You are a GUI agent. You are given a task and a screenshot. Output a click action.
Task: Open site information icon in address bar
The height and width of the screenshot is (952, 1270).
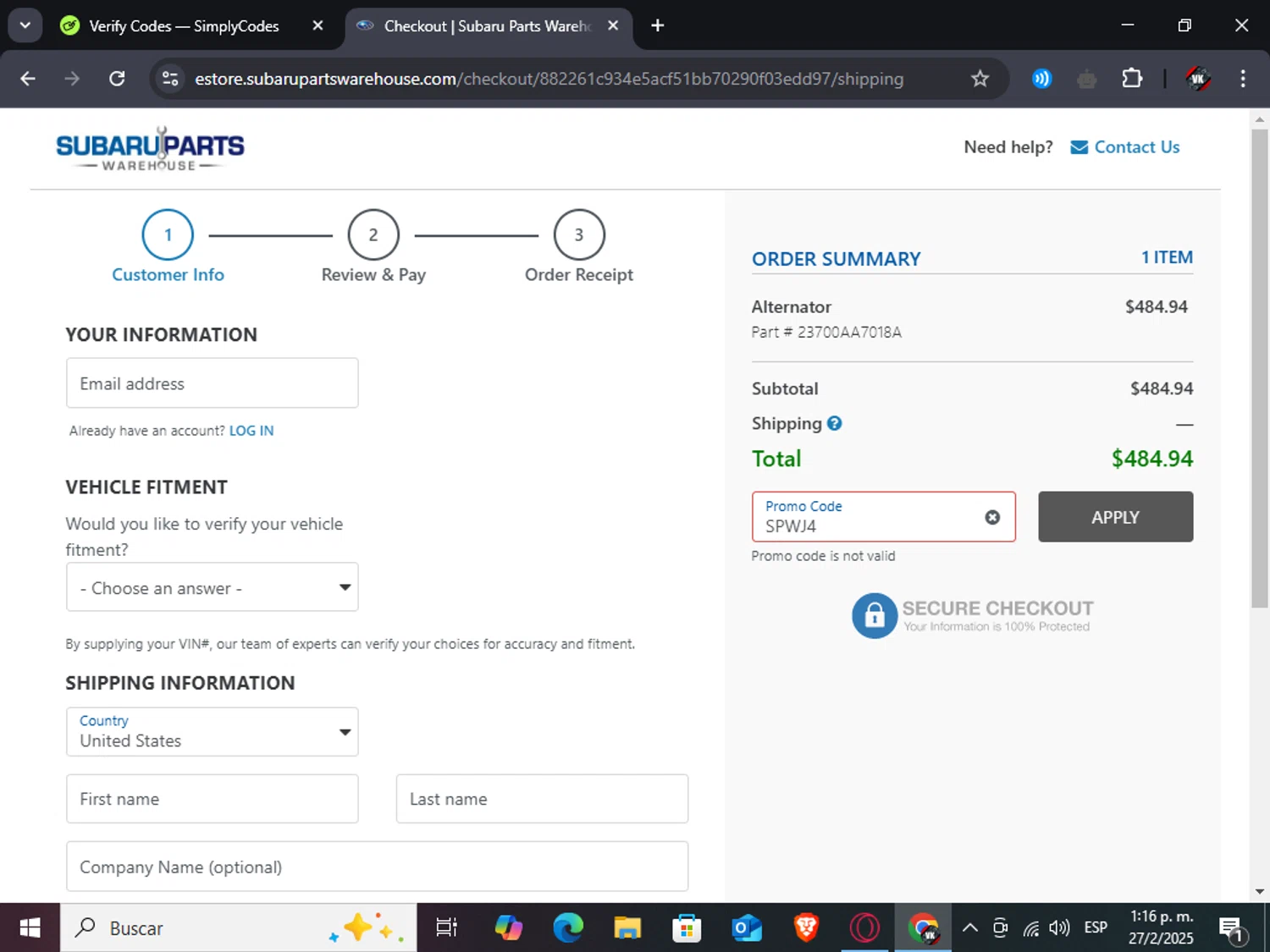170,79
